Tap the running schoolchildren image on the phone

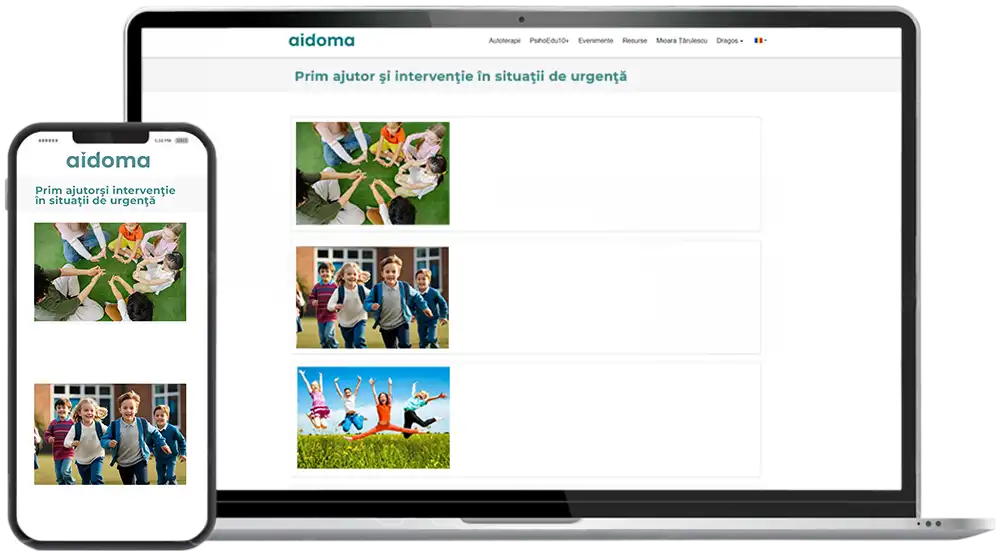110,434
